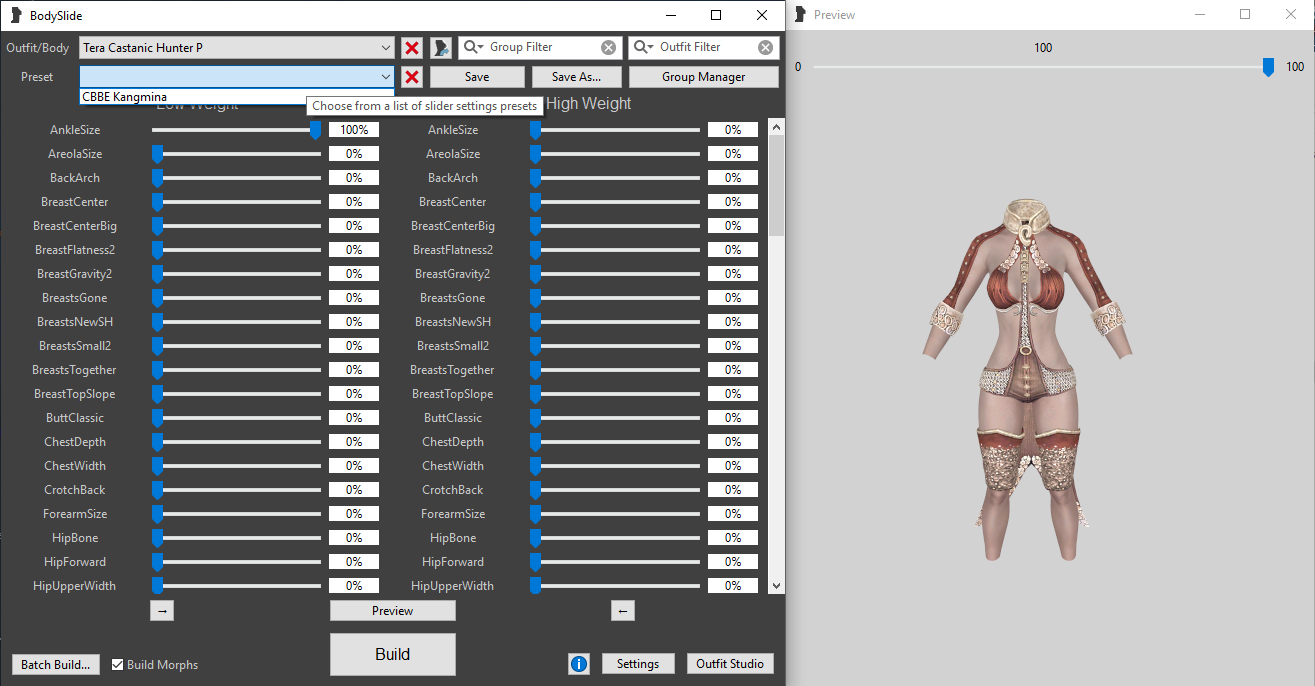The width and height of the screenshot is (1315, 686).
Task: Click Batch Build button
Action: (x=56, y=665)
